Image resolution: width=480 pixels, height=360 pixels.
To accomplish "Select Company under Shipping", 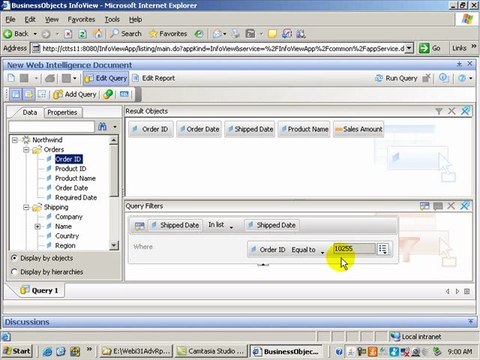I will pyautogui.click(x=69, y=217).
